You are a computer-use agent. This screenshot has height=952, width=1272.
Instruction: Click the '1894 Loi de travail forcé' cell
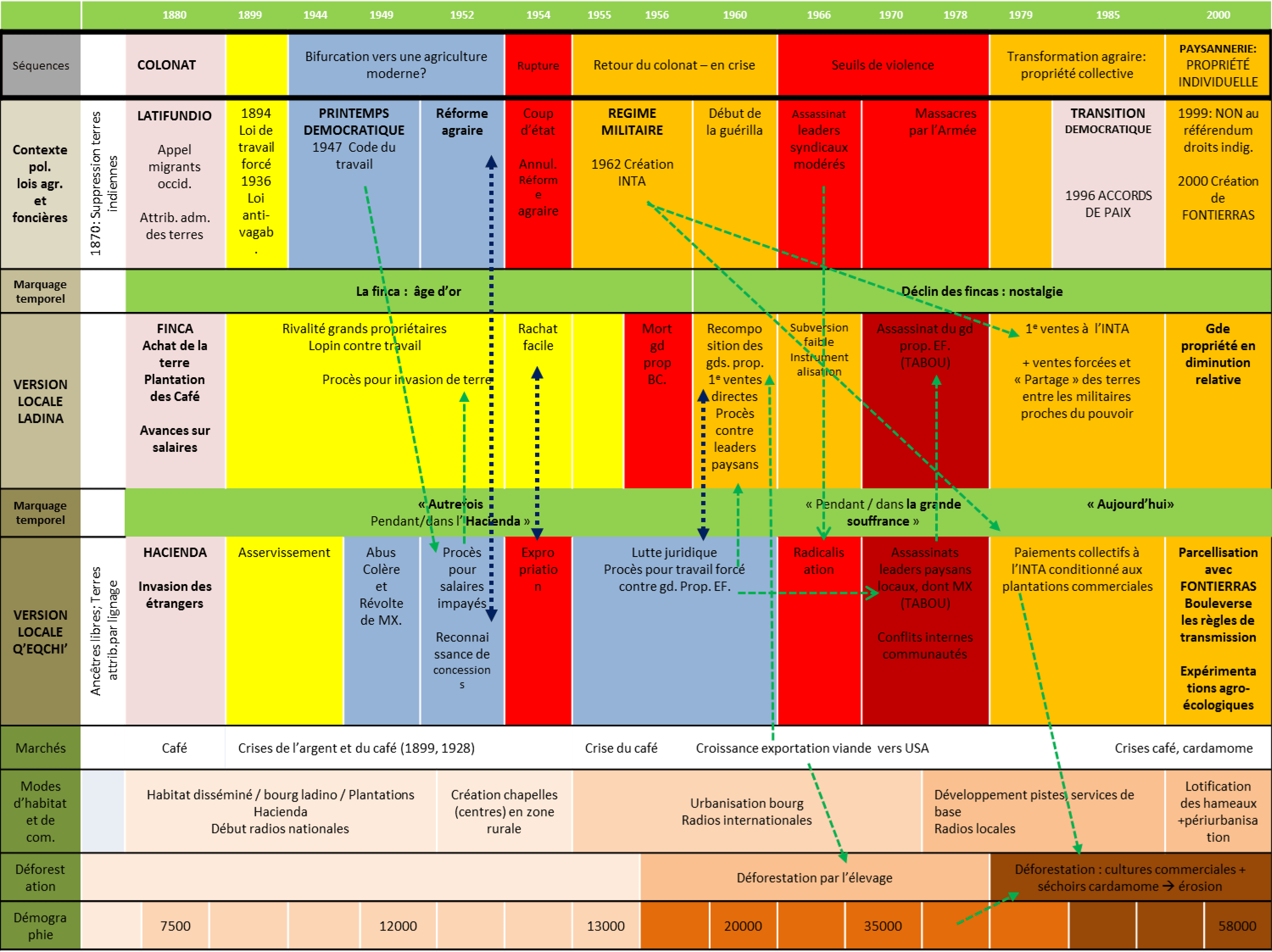[257, 184]
